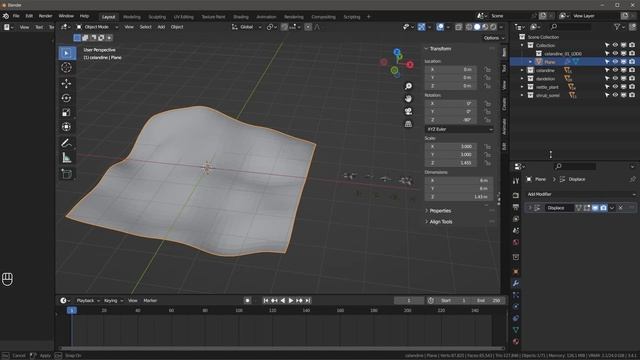Select the Add Cube tool
This screenshot has height=360, width=640.
[x=67, y=174]
